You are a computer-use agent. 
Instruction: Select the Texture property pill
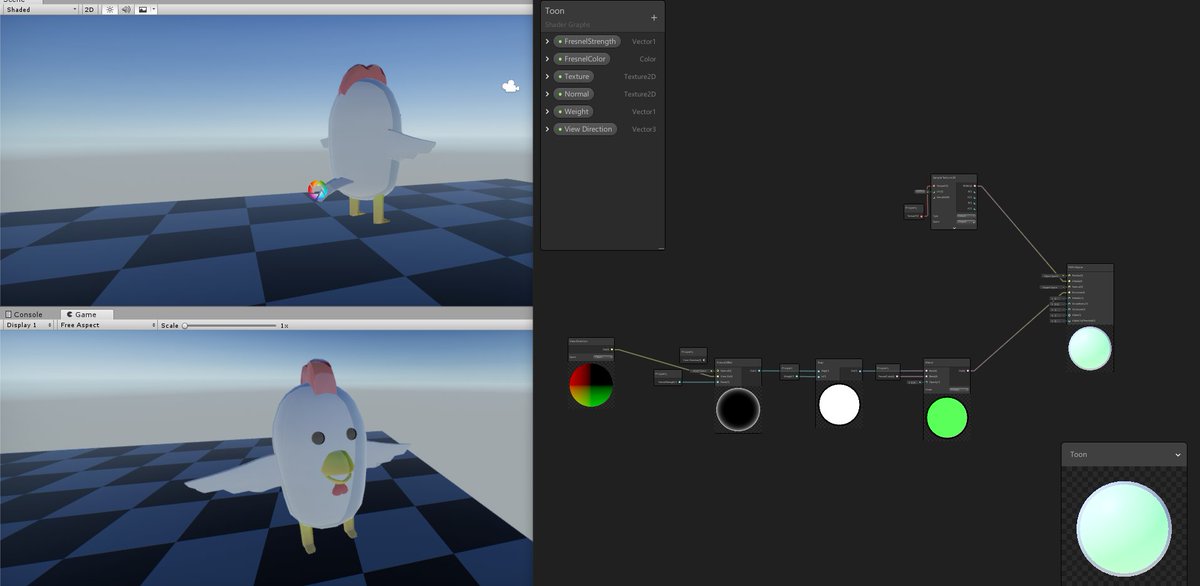click(574, 76)
